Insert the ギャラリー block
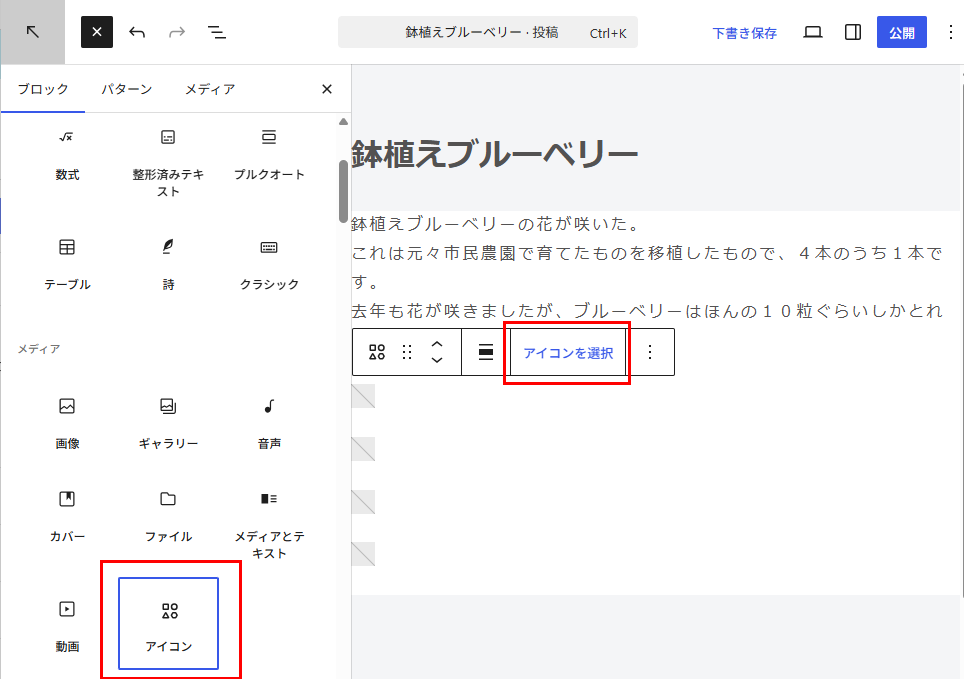This screenshot has height=679, width=964. point(168,424)
